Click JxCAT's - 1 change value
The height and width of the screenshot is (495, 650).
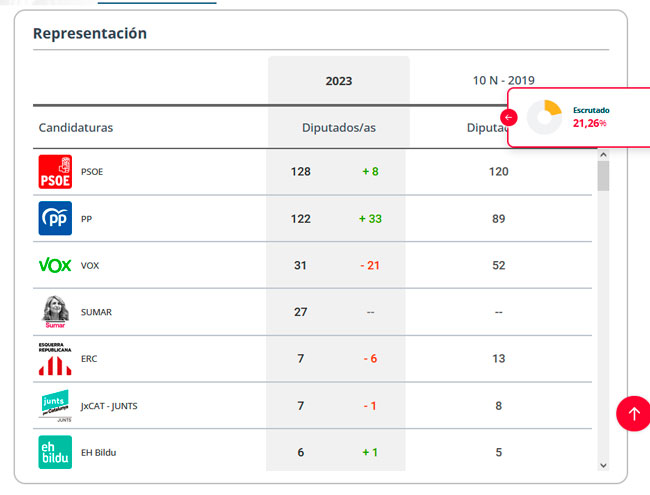click(x=370, y=406)
